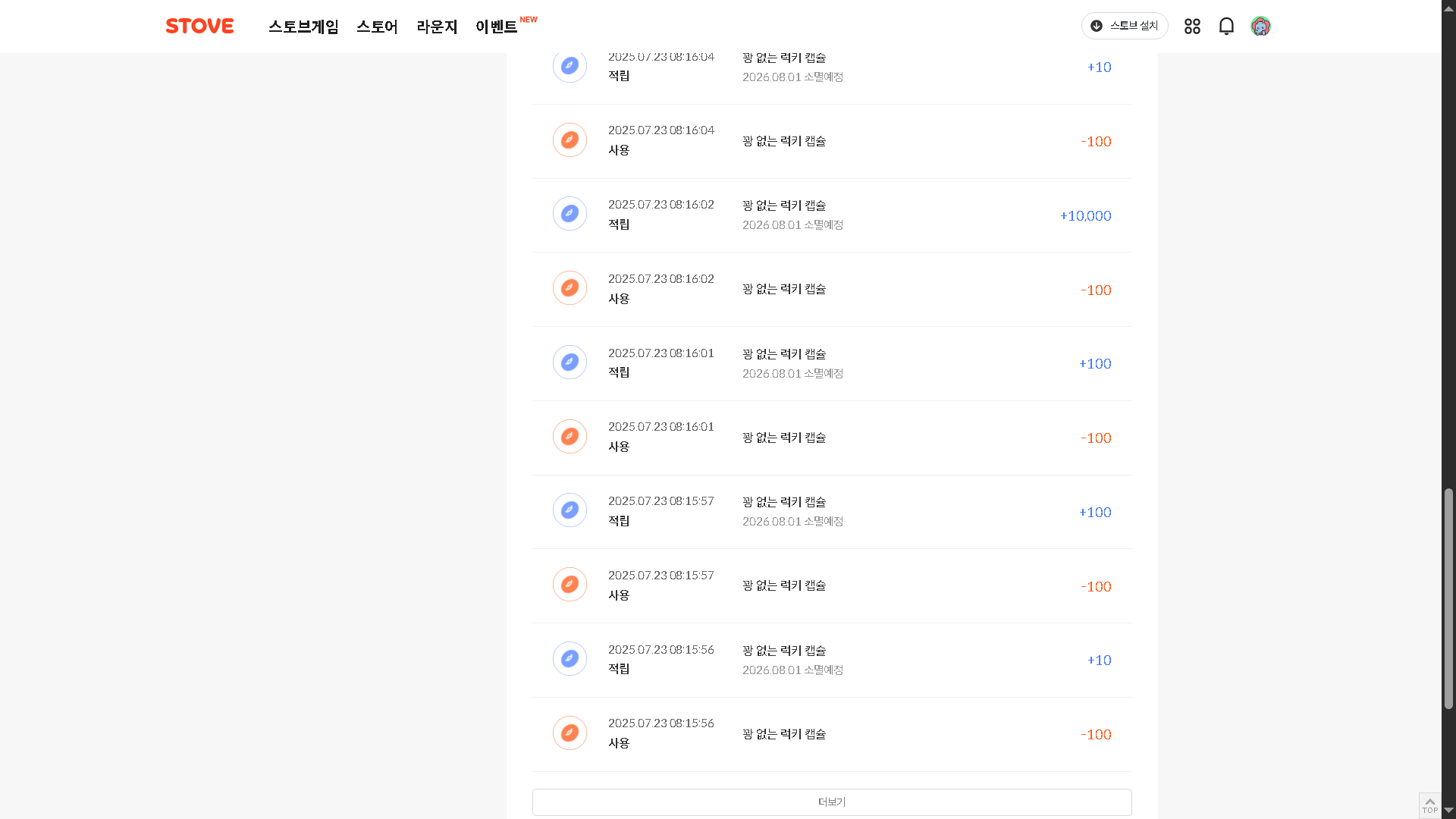This screenshot has height=819, width=1456.
Task: Click the 스토브 설치 button
Action: pos(1125,26)
